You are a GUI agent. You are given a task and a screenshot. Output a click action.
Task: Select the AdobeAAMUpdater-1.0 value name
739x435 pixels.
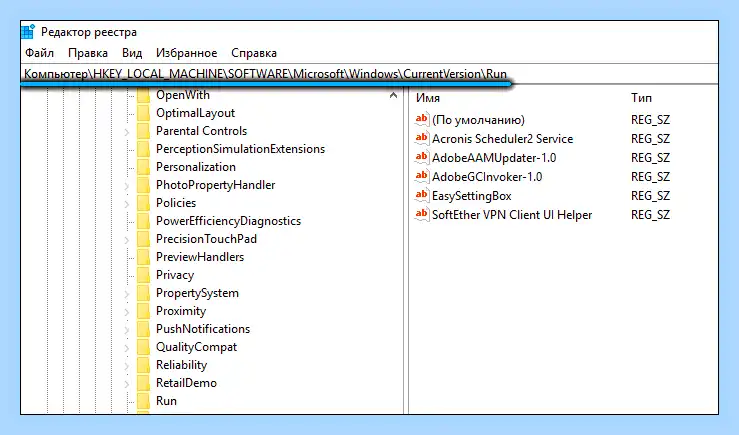point(494,157)
